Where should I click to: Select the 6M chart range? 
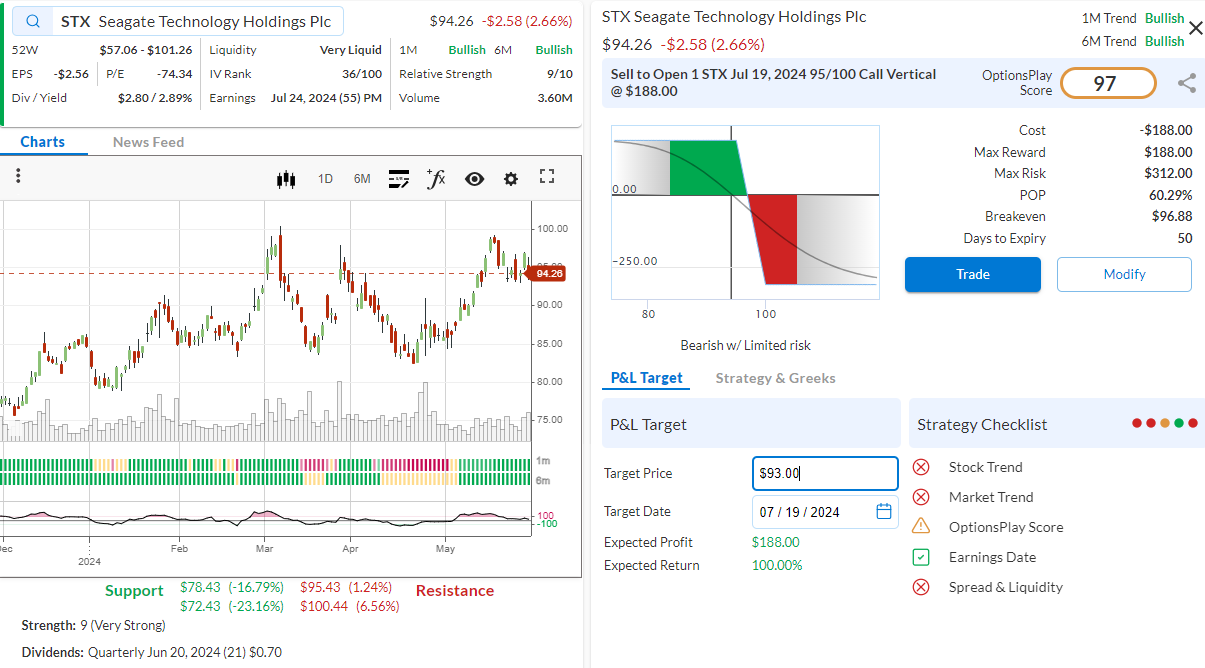(x=362, y=179)
